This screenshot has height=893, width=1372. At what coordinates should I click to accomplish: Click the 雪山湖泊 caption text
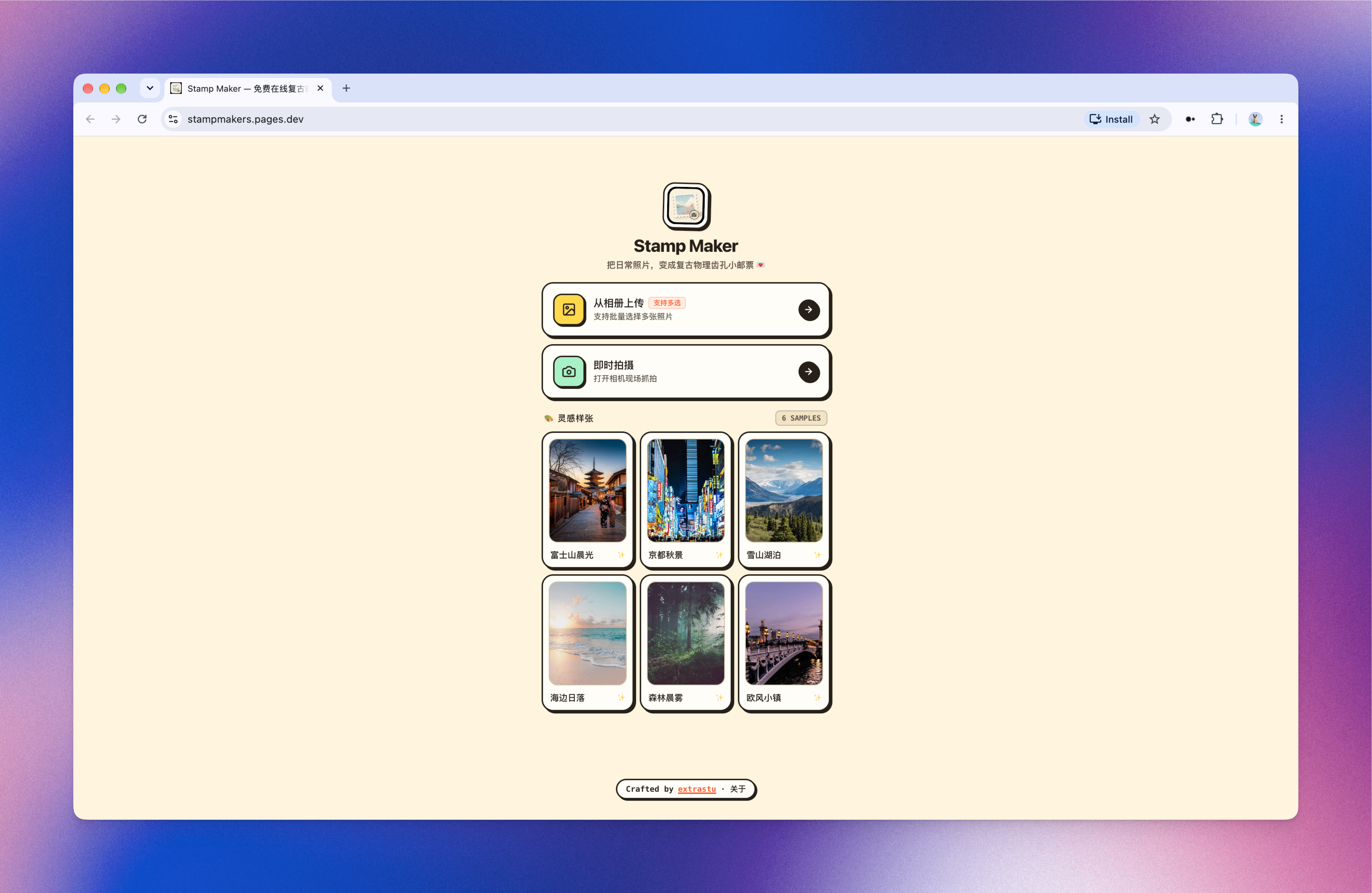click(x=763, y=555)
